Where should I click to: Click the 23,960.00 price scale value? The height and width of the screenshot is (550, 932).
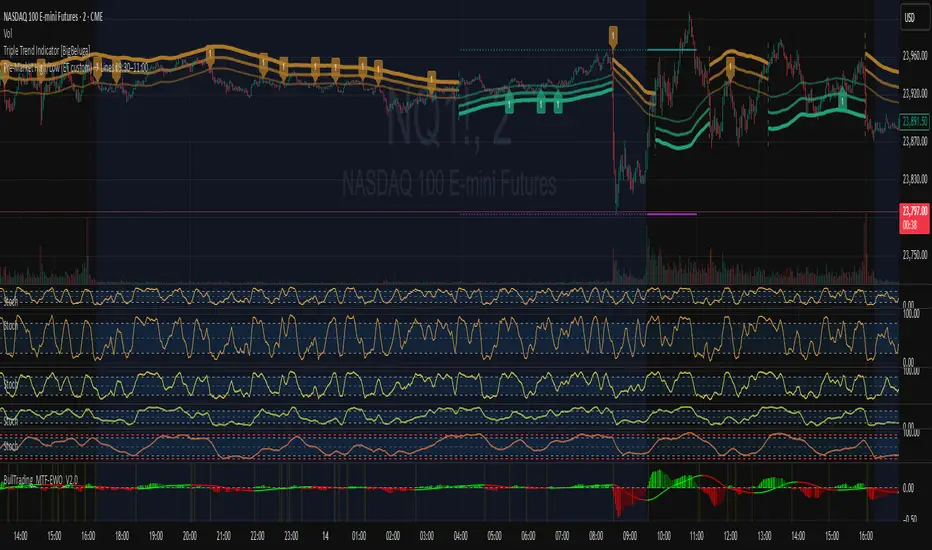click(x=915, y=56)
